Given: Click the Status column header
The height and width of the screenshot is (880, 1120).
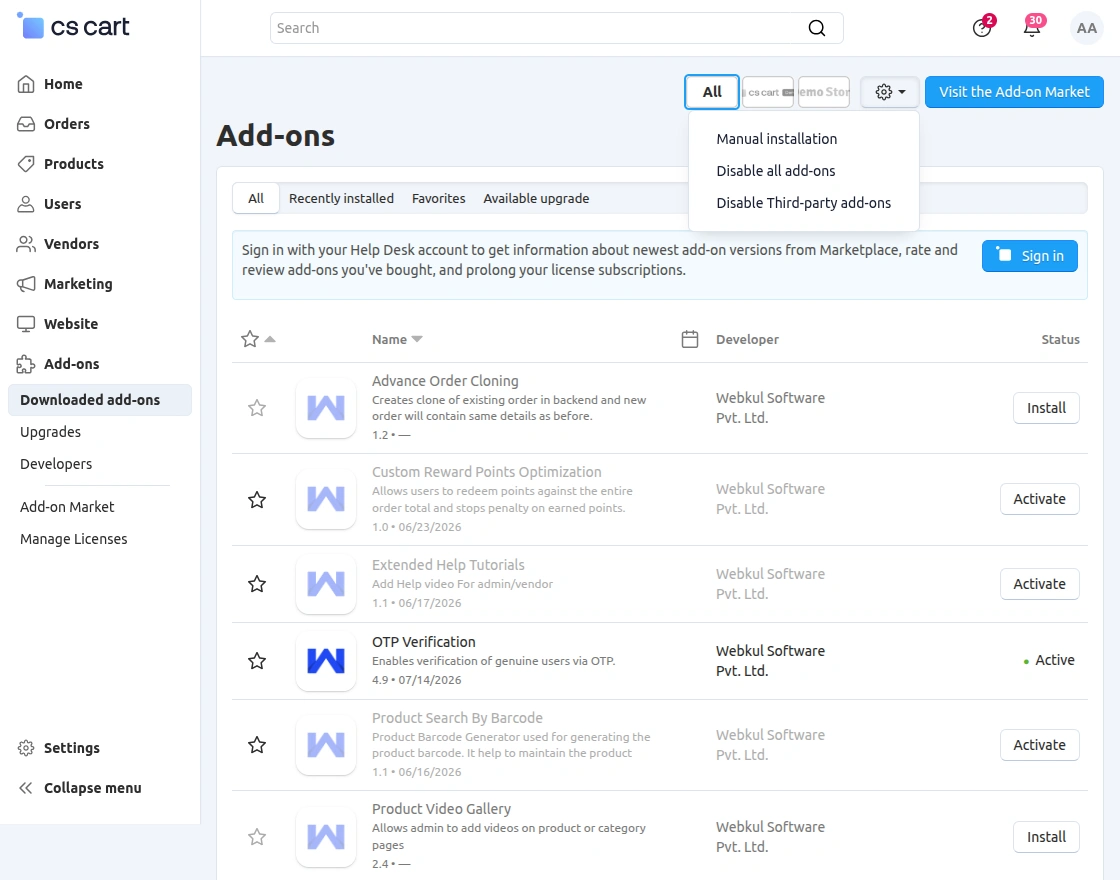Looking at the screenshot, I should tap(1060, 340).
